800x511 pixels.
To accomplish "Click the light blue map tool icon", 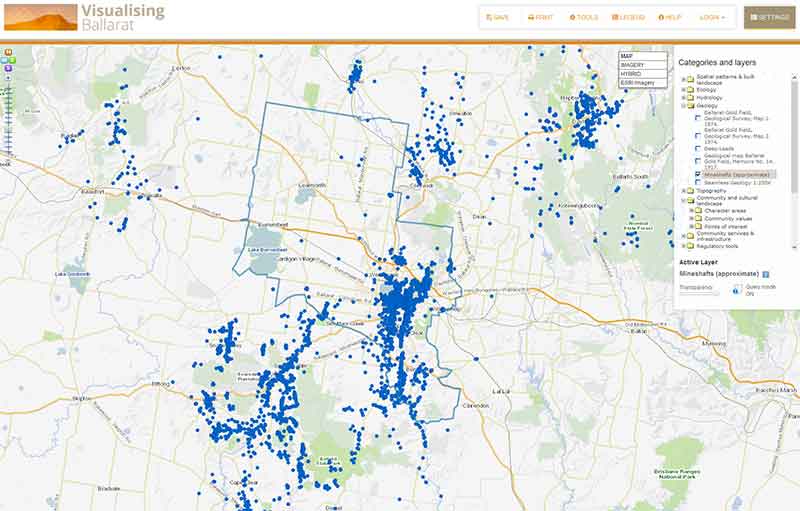I will (x=4, y=60).
